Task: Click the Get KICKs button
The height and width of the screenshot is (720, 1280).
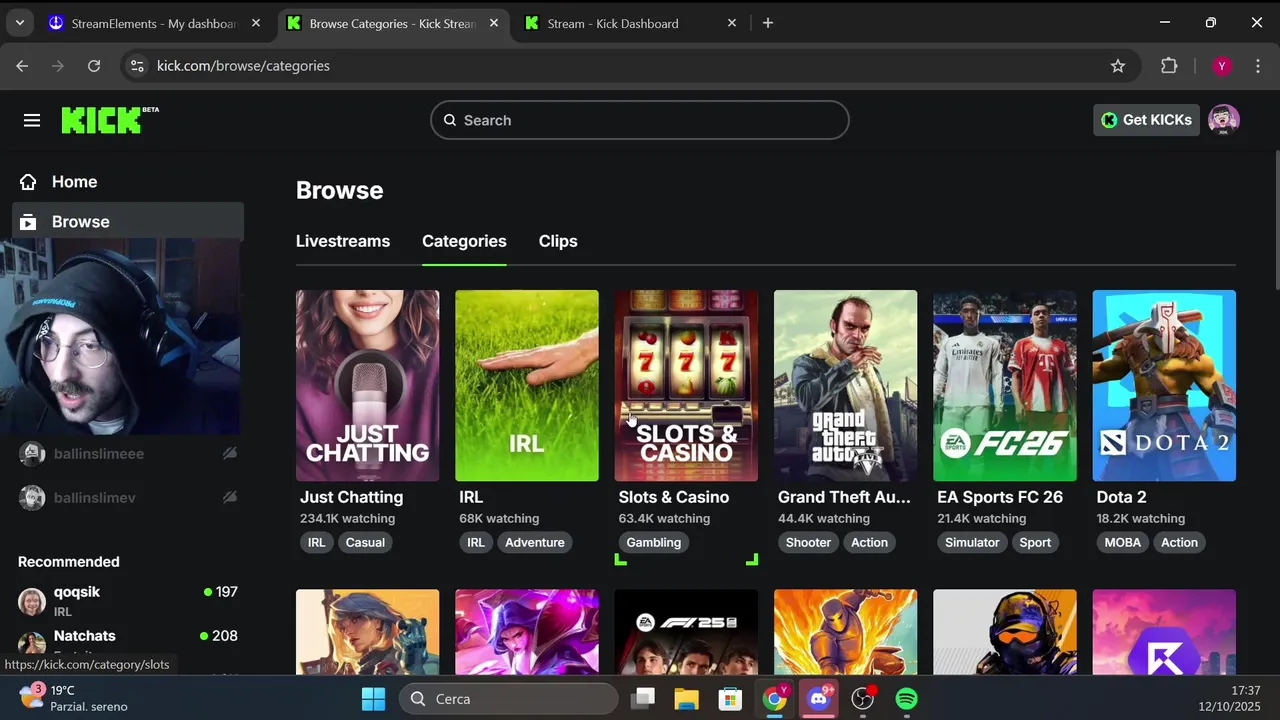Action: 1146,120
